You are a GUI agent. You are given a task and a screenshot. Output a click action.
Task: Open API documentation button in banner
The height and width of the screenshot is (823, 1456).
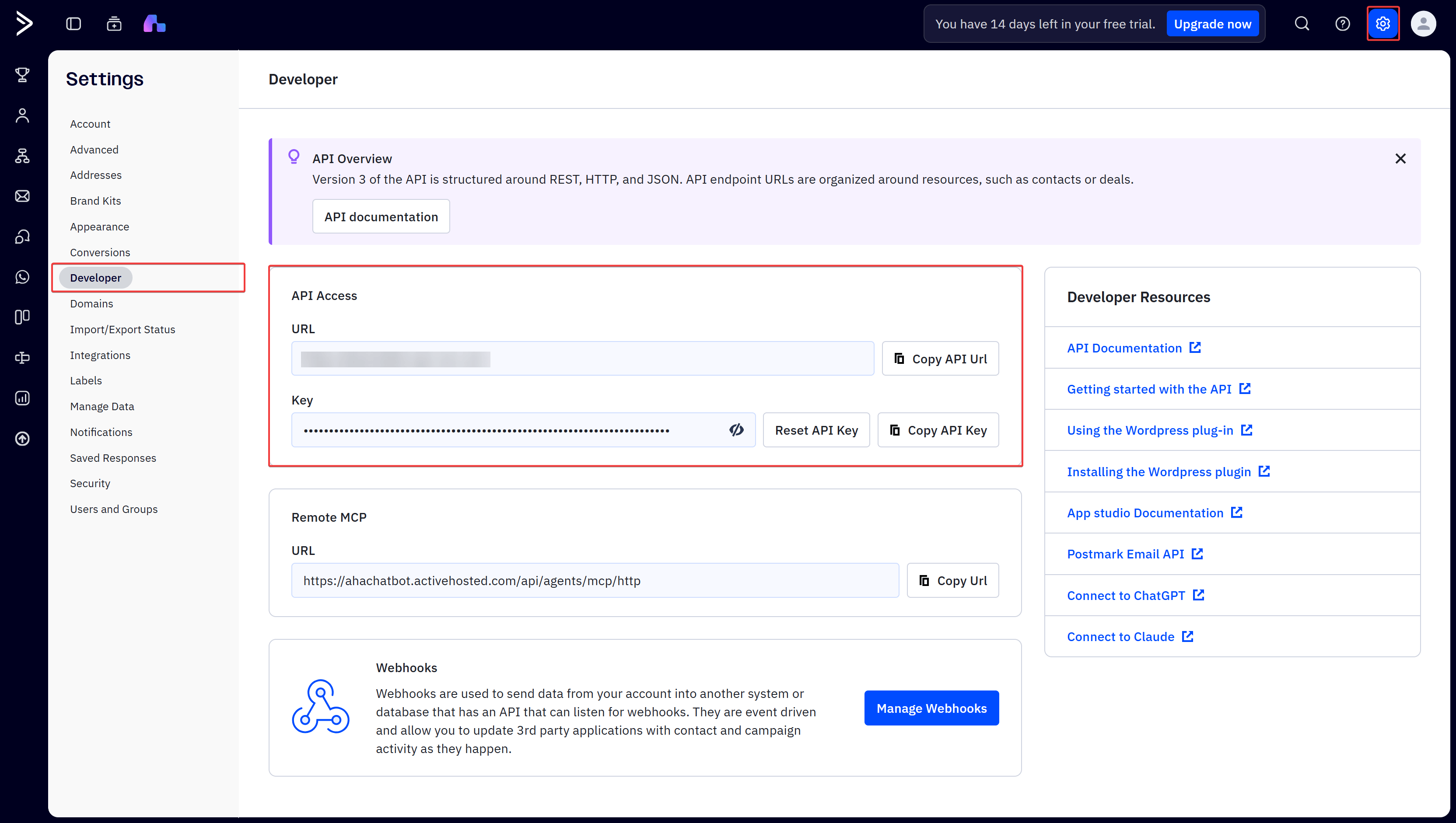(x=381, y=217)
